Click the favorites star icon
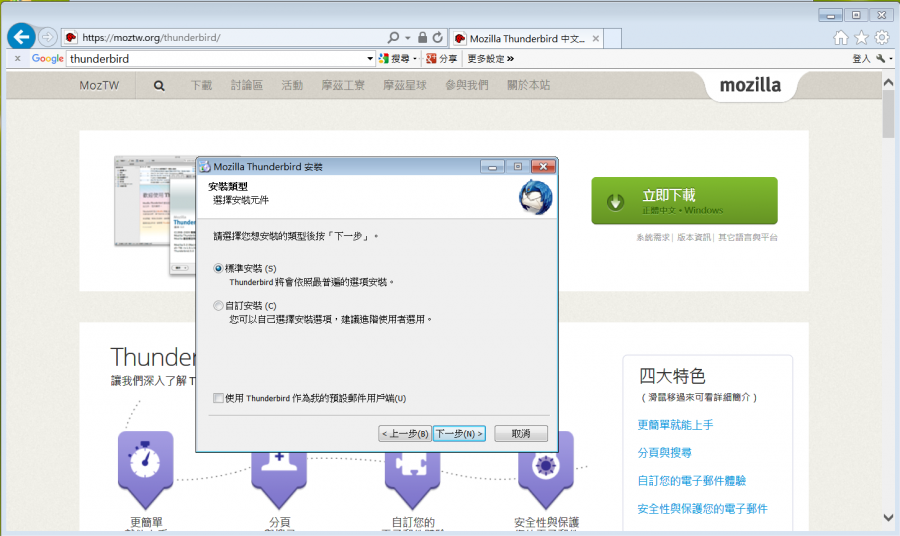 point(861,38)
